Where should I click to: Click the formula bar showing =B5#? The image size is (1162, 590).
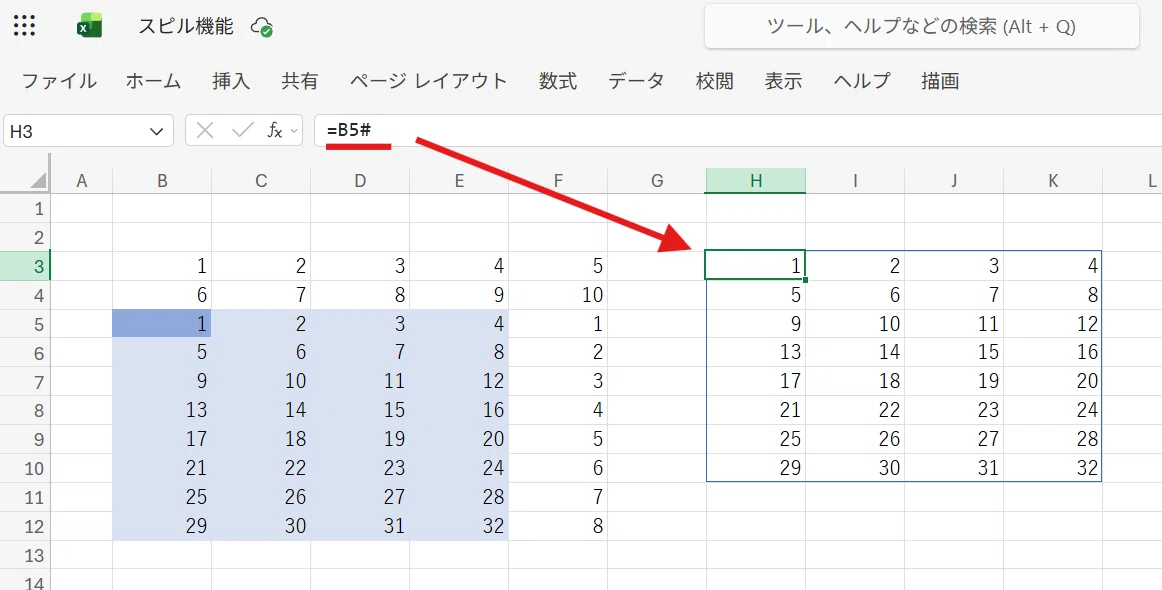coord(737,131)
